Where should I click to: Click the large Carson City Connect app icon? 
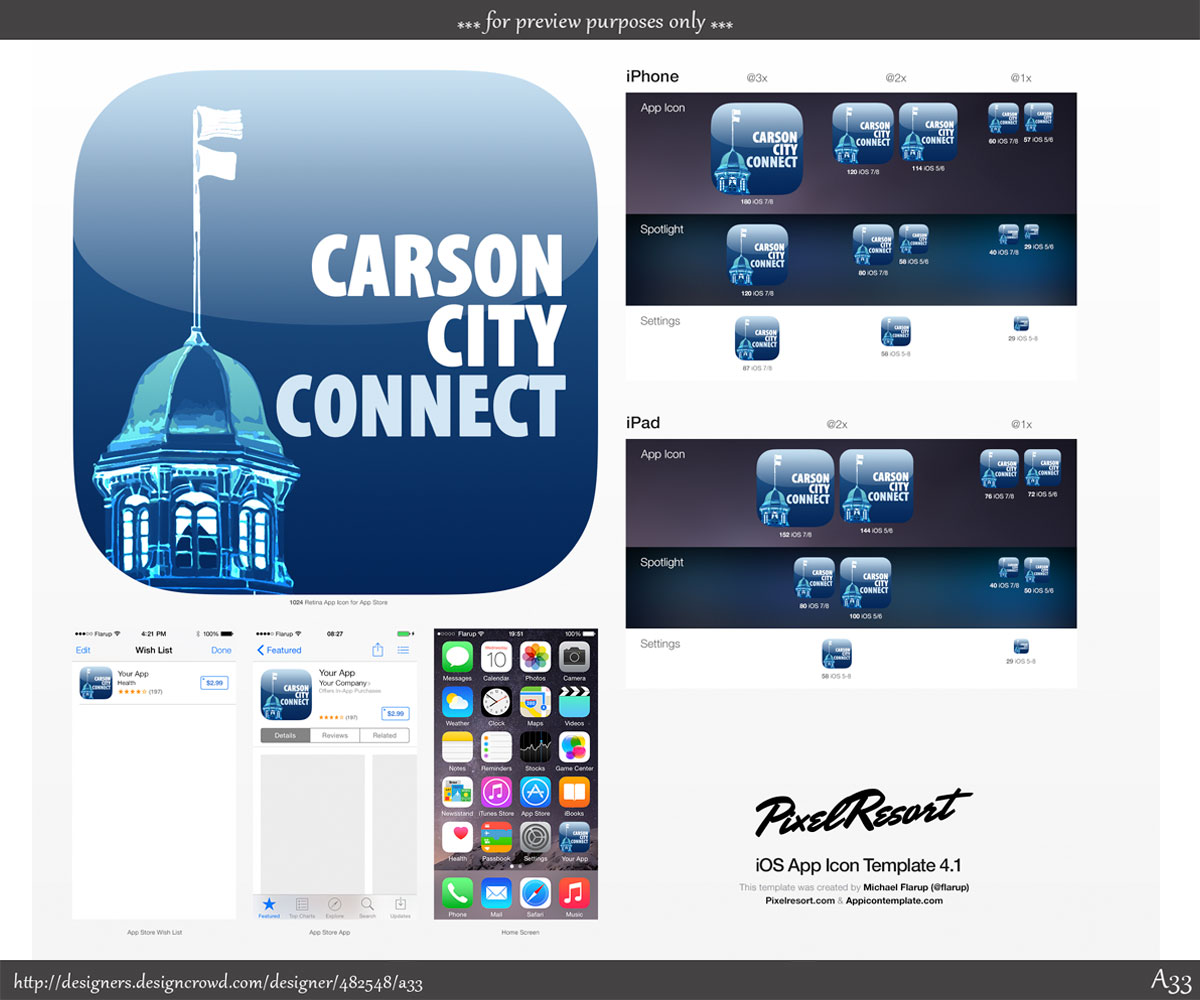pos(334,333)
